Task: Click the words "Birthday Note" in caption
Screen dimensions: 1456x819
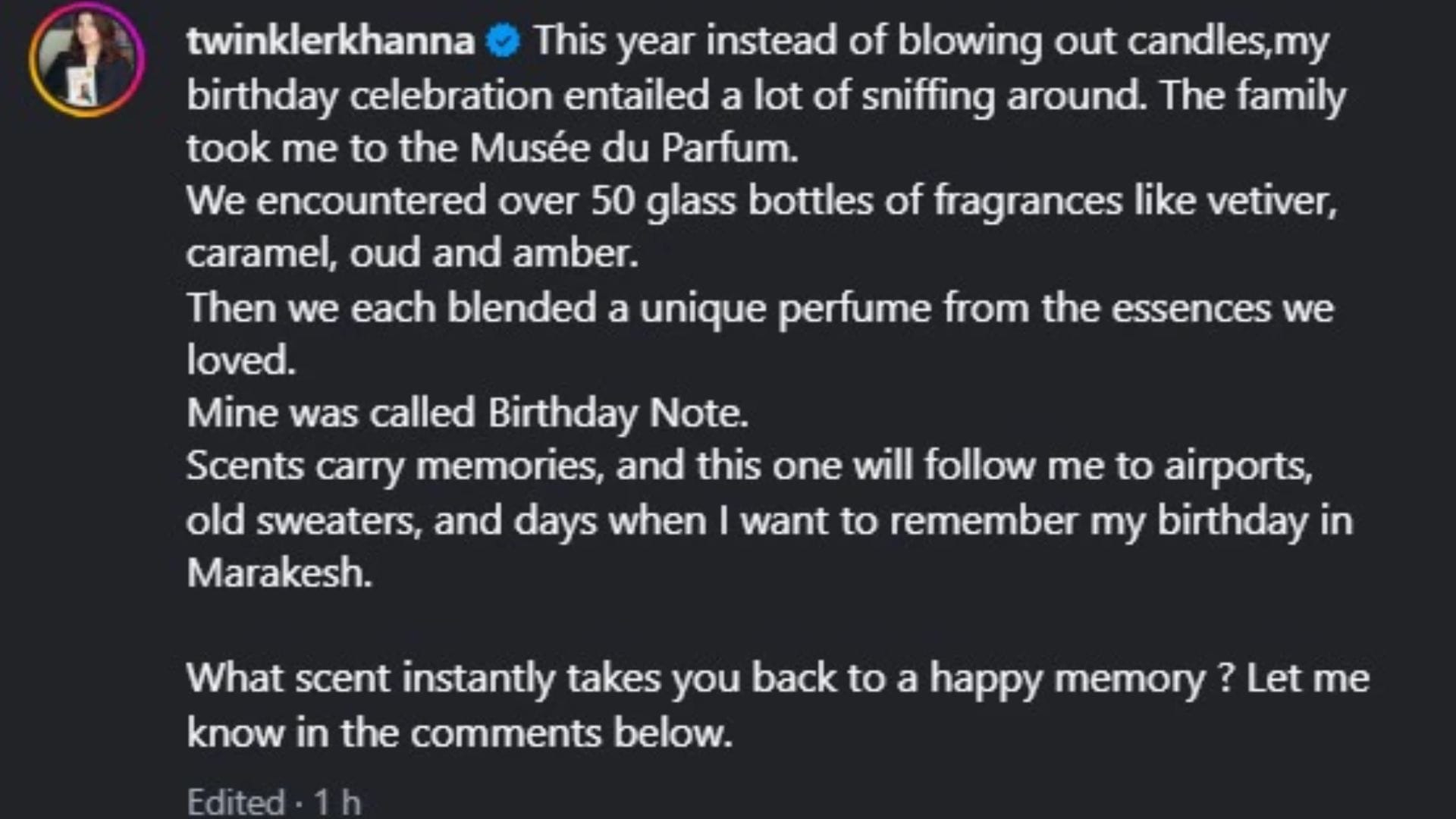Action: tap(616, 413)
